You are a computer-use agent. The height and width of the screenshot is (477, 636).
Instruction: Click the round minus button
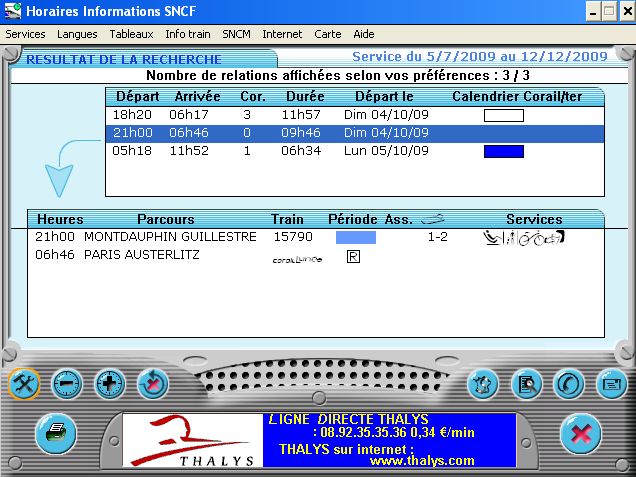pos(67,382)
